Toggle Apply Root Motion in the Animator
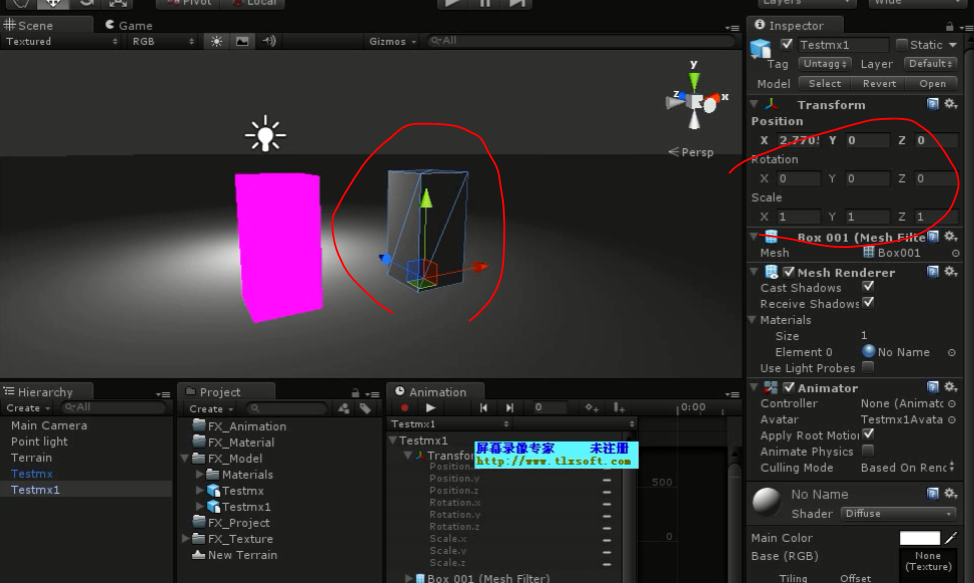974x583 pixels. click(x=868, y=435)
